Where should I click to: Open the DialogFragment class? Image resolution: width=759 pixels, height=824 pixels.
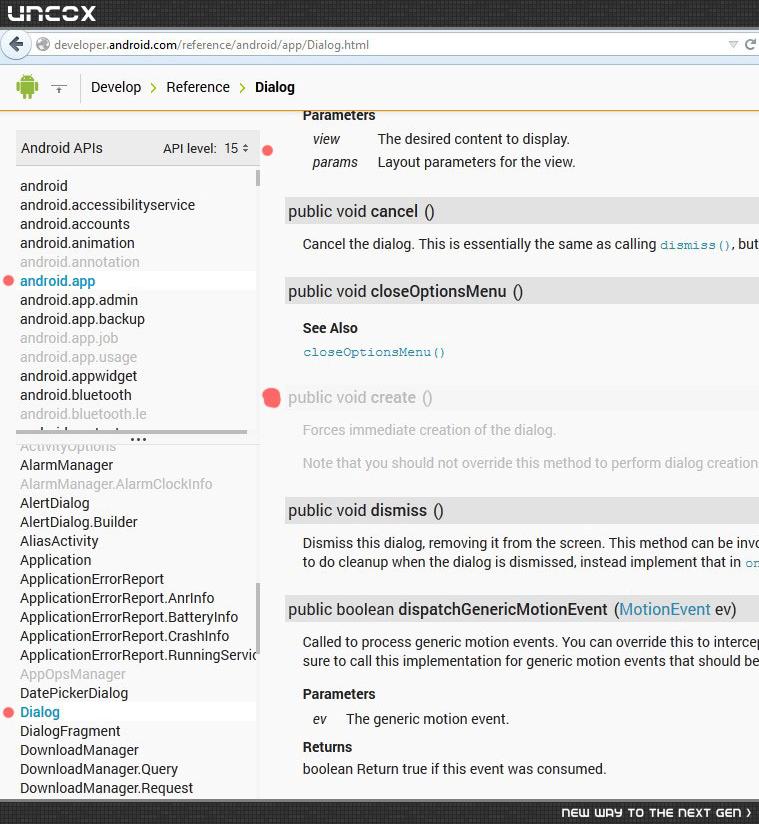pos(70,731)
